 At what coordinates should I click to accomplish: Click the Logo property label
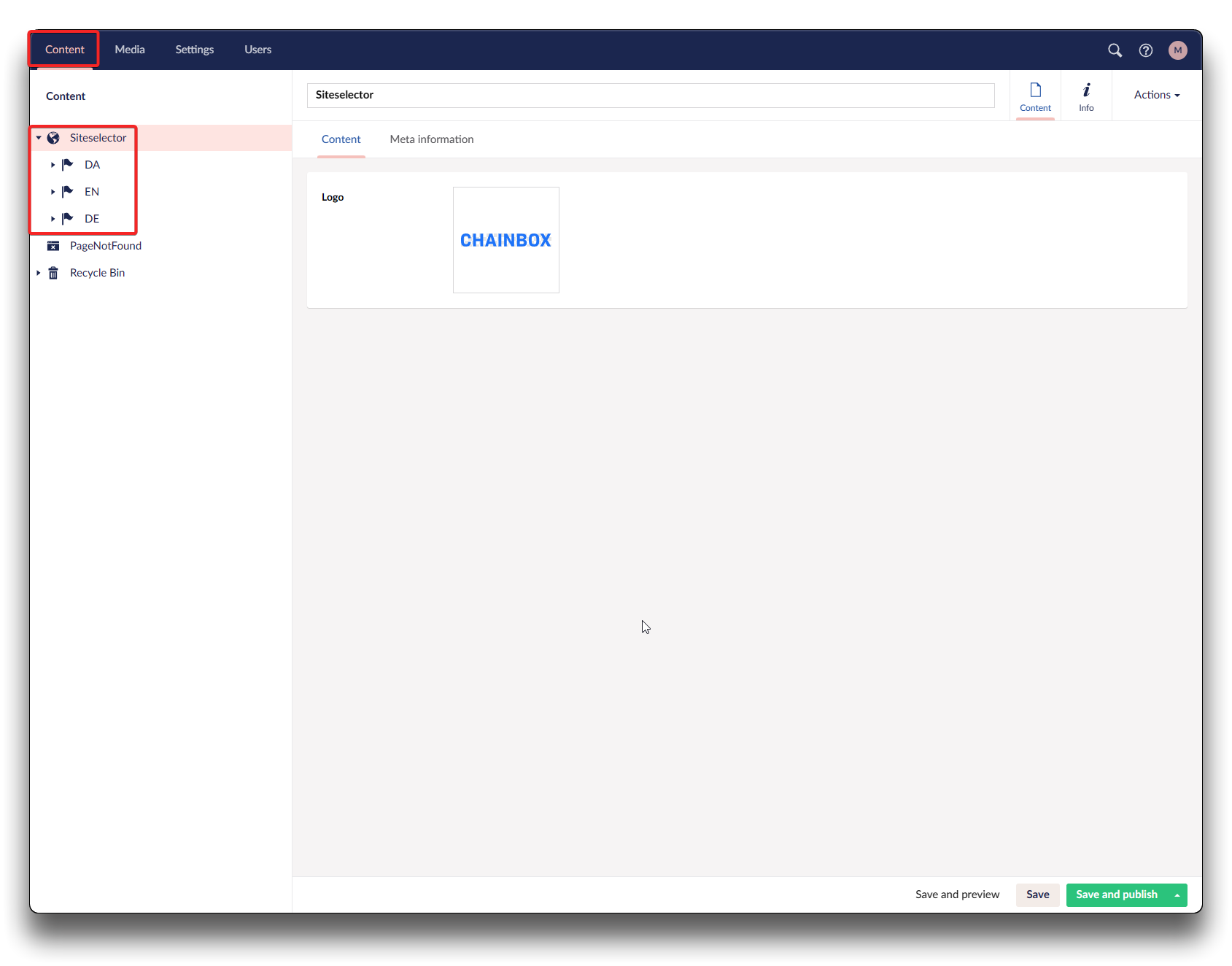333,198
